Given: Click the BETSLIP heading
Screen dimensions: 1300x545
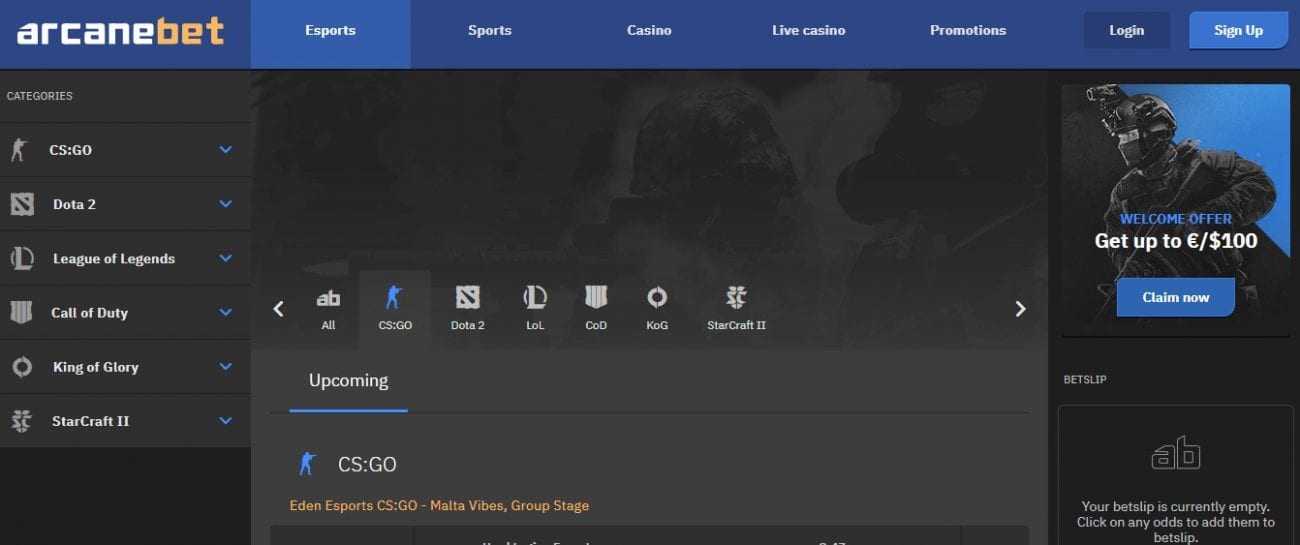Looking at the screenshot, I should click(x=1085, y=380).
